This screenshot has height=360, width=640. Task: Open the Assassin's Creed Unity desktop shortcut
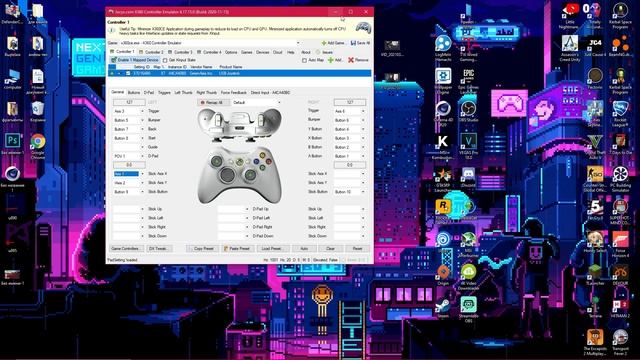click(x=569, y=44)
